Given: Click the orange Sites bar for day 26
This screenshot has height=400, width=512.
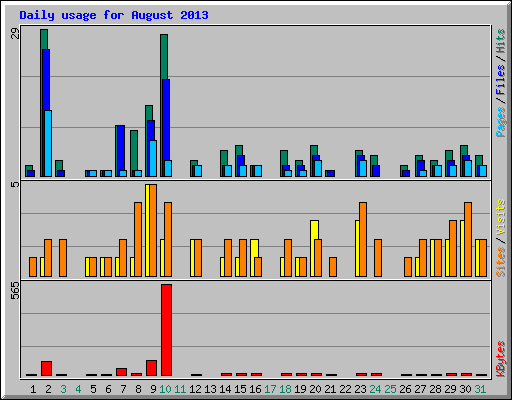Looking at the screenshot, I should point(408,267).
